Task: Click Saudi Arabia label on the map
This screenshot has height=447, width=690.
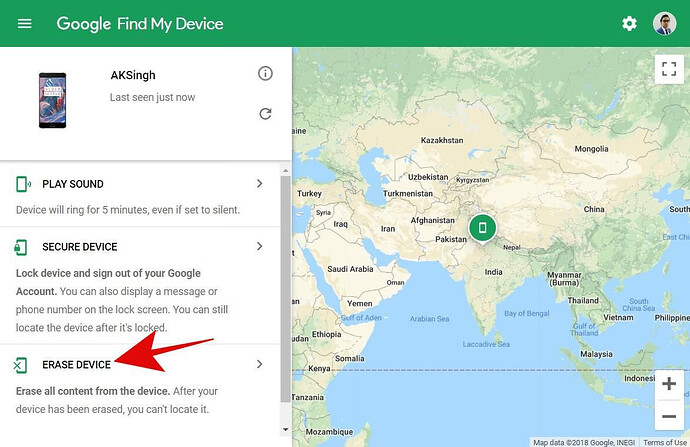Action: [x=350, y=269]
